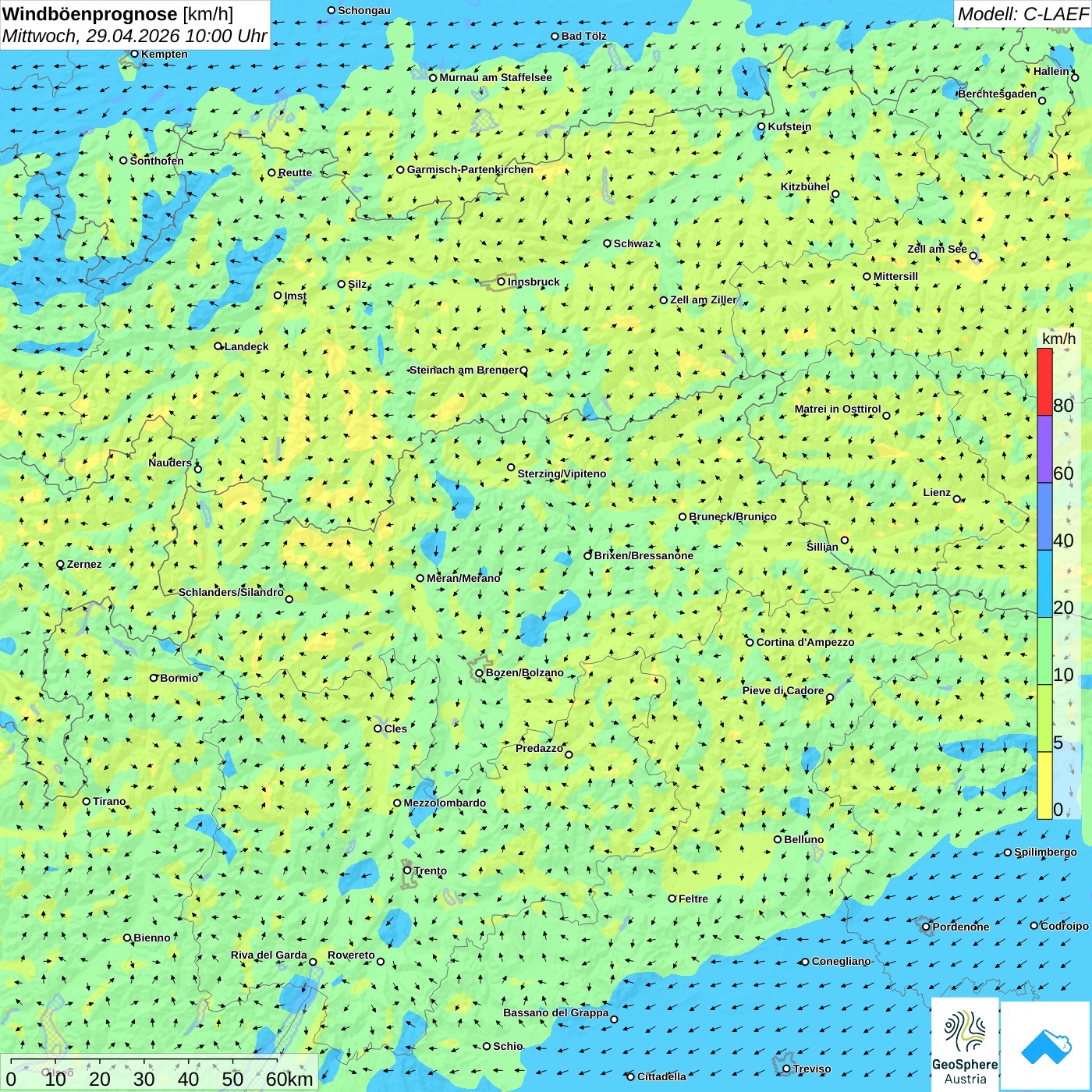Click the Feltre location marker
1092x1092 pixels.
click(x=672, y=899)
